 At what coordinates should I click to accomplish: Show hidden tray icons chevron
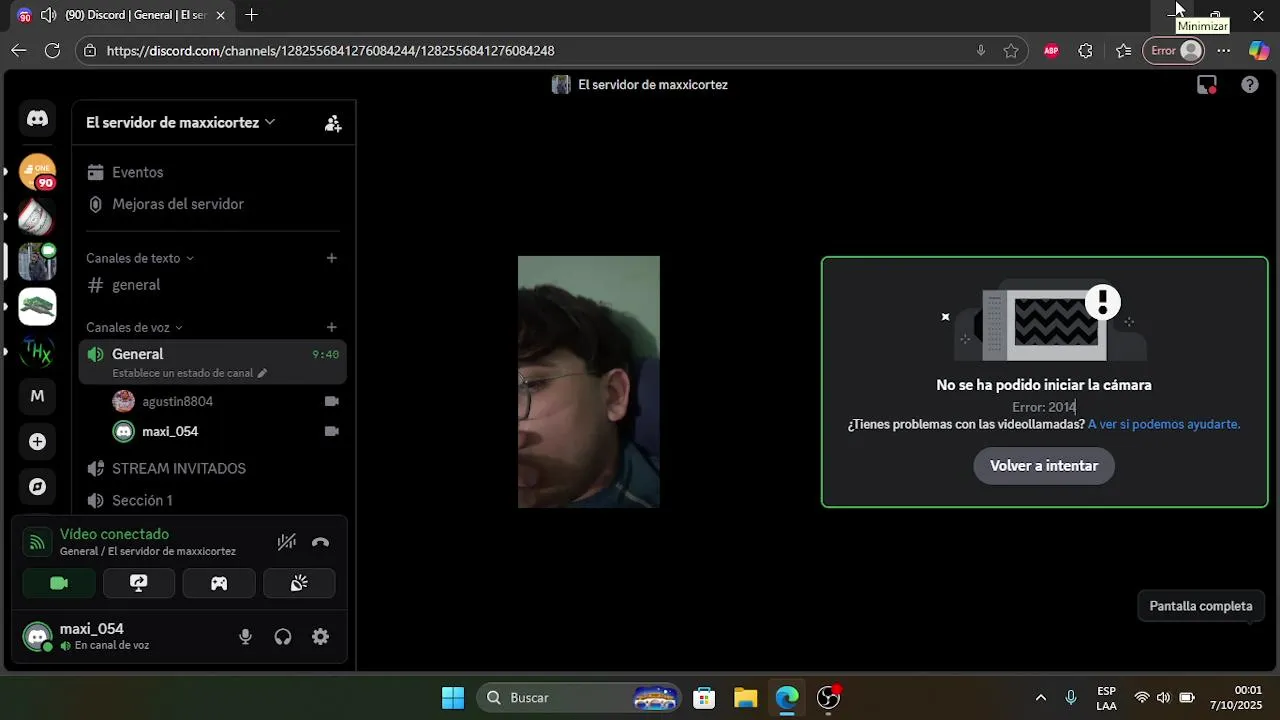(1041, 697)
